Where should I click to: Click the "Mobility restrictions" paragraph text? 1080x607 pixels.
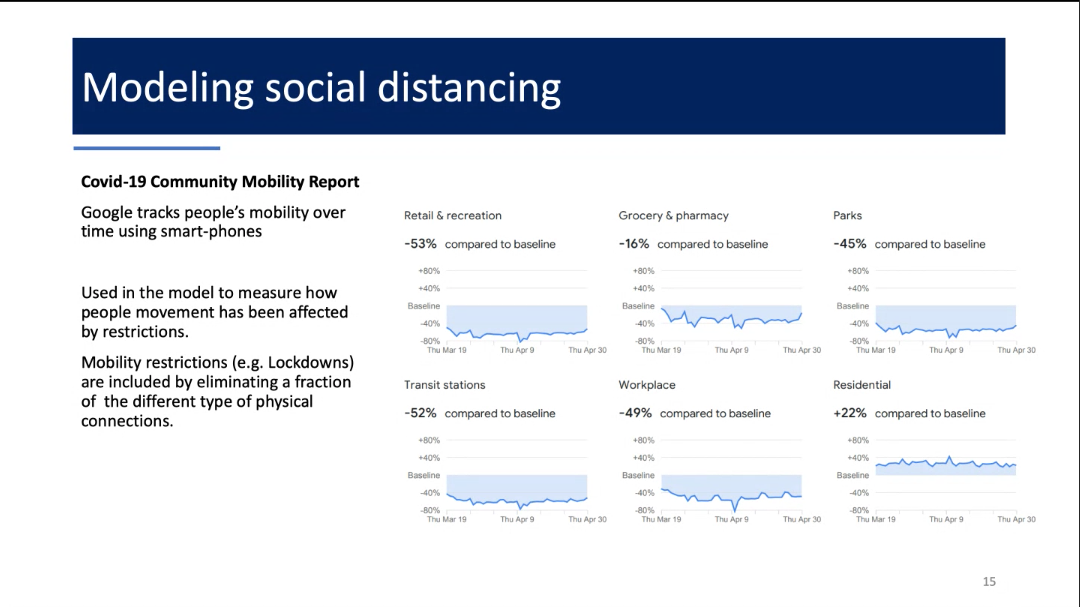[x=216, y=391]
